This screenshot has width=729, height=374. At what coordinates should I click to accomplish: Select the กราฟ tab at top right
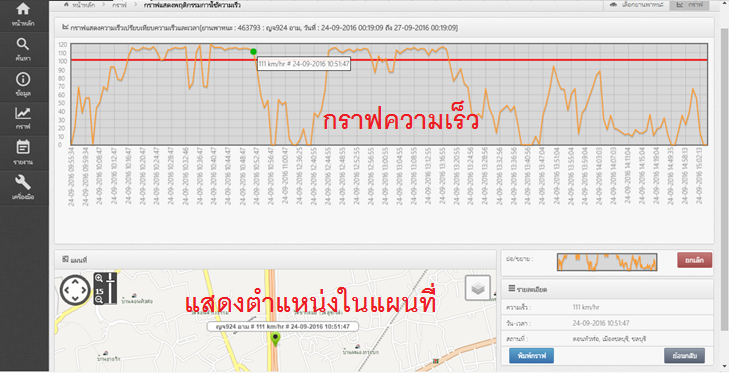[x=690, y=5]
